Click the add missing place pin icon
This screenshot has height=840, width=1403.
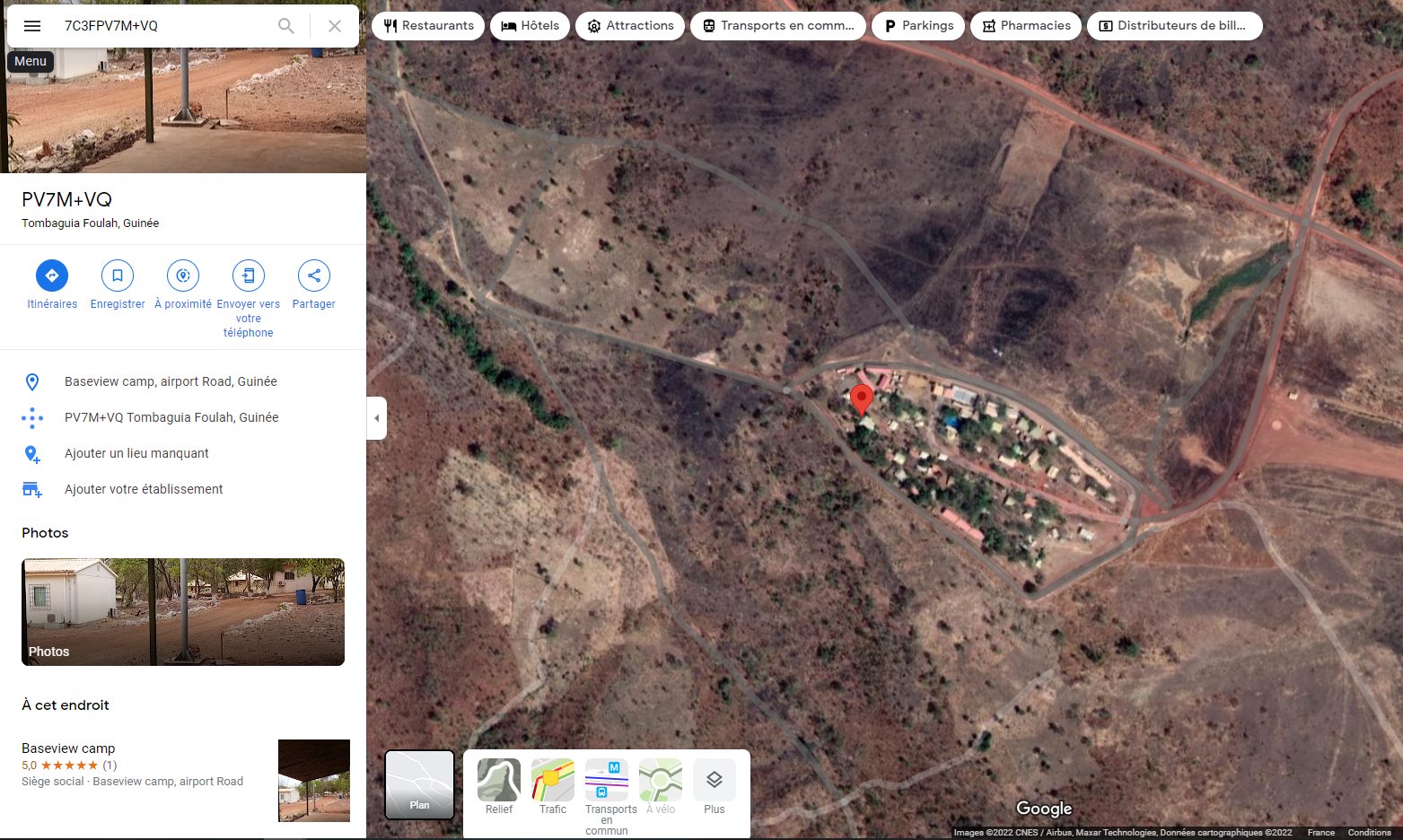(32, 454)
